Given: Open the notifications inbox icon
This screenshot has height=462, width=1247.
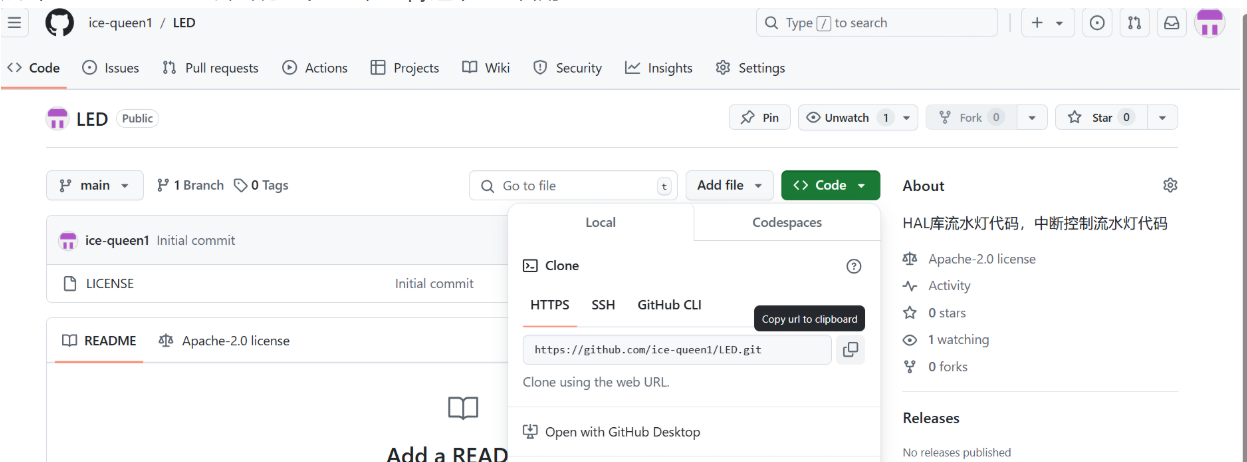Looking at the screenshot, I should pos(1171,23).
